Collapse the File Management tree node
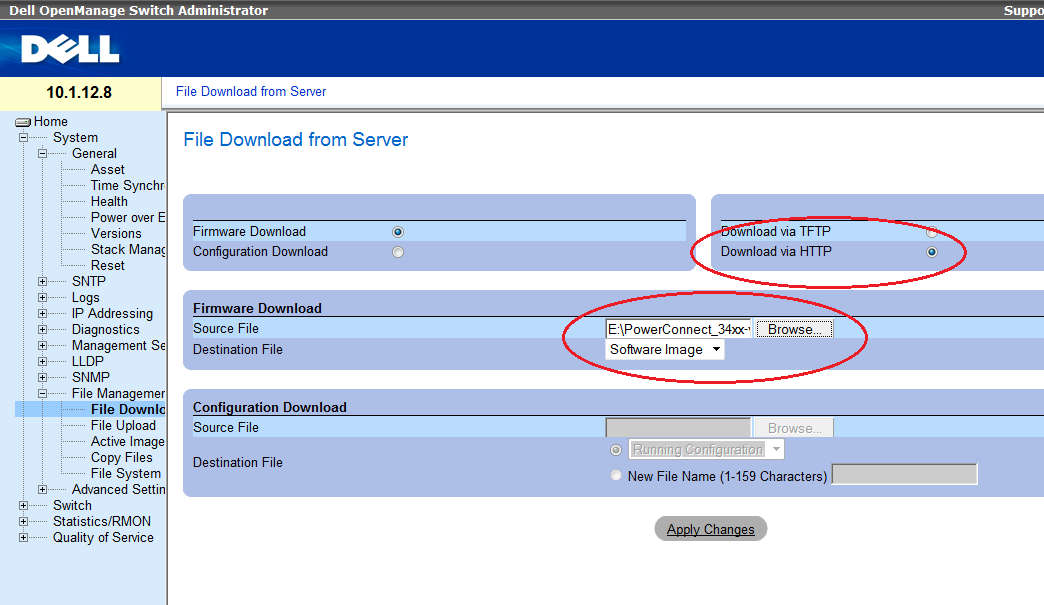The width and height of the screenshot is (1044, 605). [43, 393]
